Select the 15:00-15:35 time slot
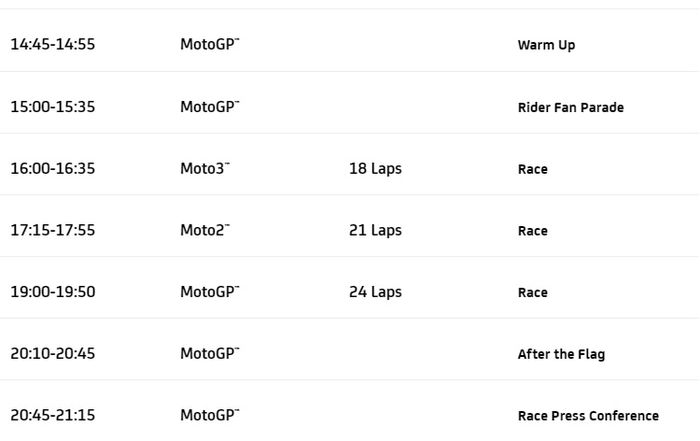 [53, 106]
